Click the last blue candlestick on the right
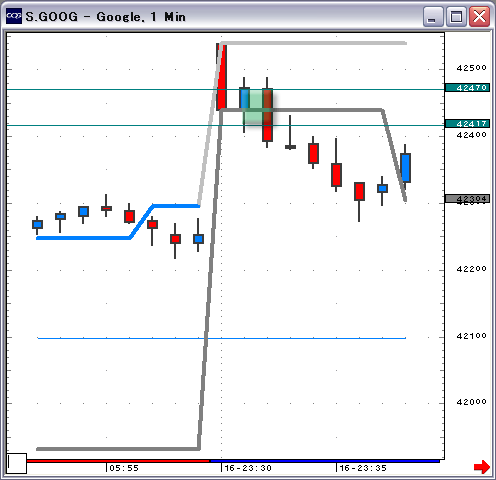This screenshot has height=480, width=496. pyautogui.click(x=405, y=168)
